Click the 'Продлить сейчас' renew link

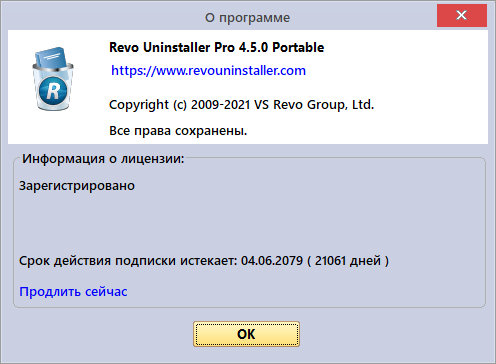point(73,292)
